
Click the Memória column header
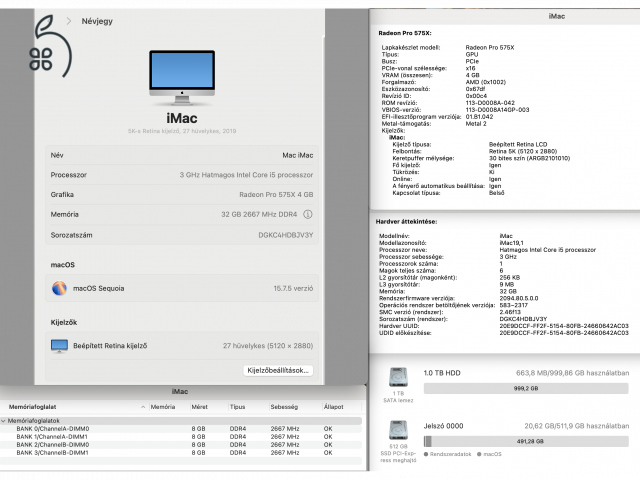162,407
